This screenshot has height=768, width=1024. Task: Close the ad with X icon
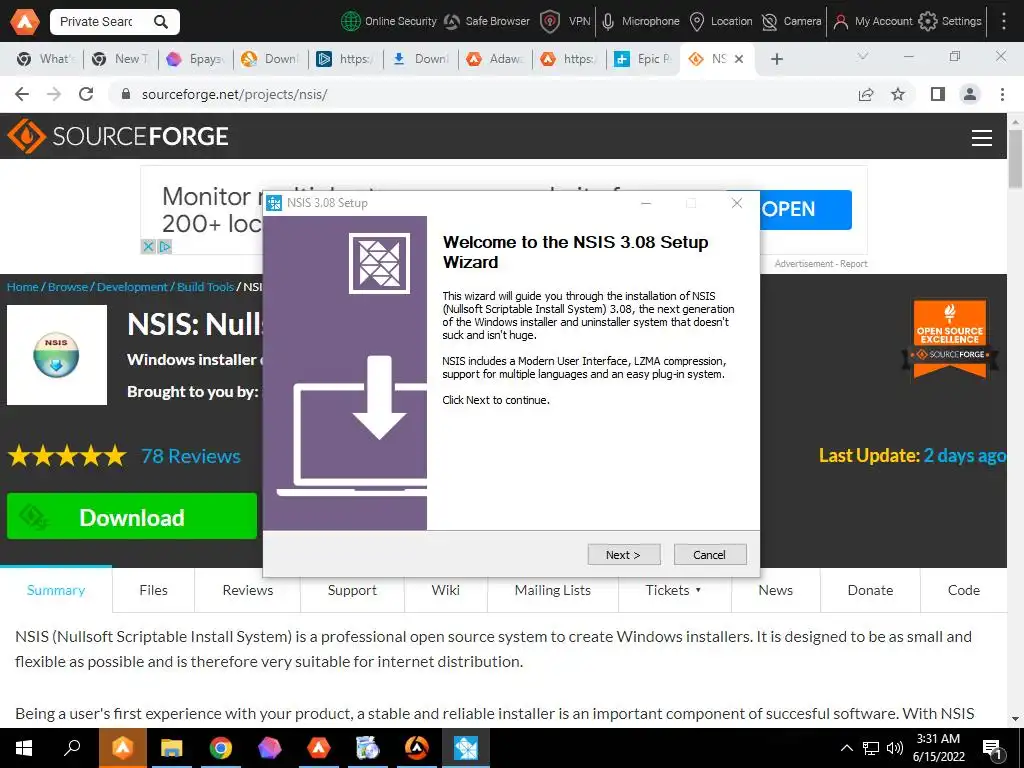coord(148,247)
